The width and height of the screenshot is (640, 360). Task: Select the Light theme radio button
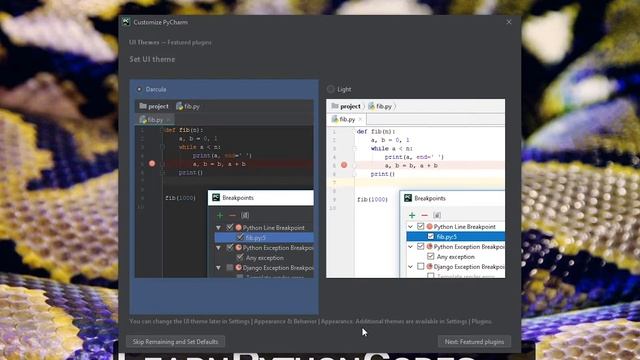click(x=330, y=89)
